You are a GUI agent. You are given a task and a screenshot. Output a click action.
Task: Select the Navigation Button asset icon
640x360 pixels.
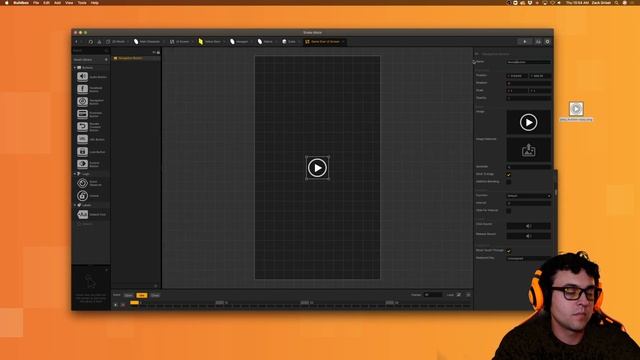tap(82, 101)
